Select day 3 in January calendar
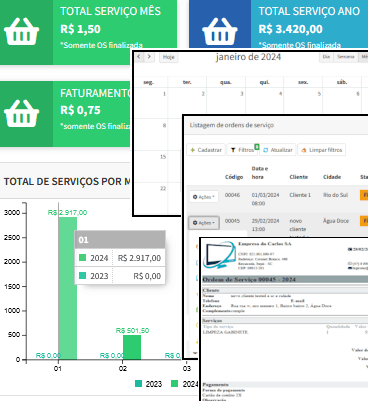This screenshot has width=368, height=401. [x=242, y=94]
